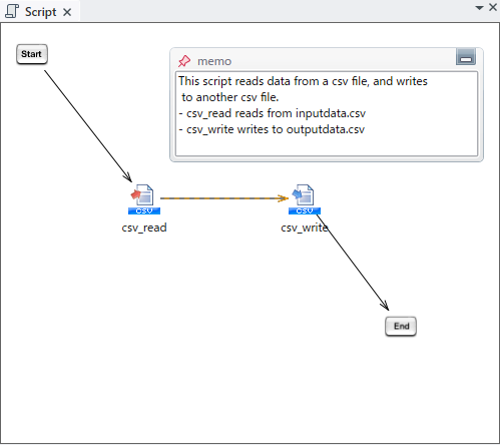Open the tab list dropdown arrow
This screenshot has height=445, width=500.
479,8
